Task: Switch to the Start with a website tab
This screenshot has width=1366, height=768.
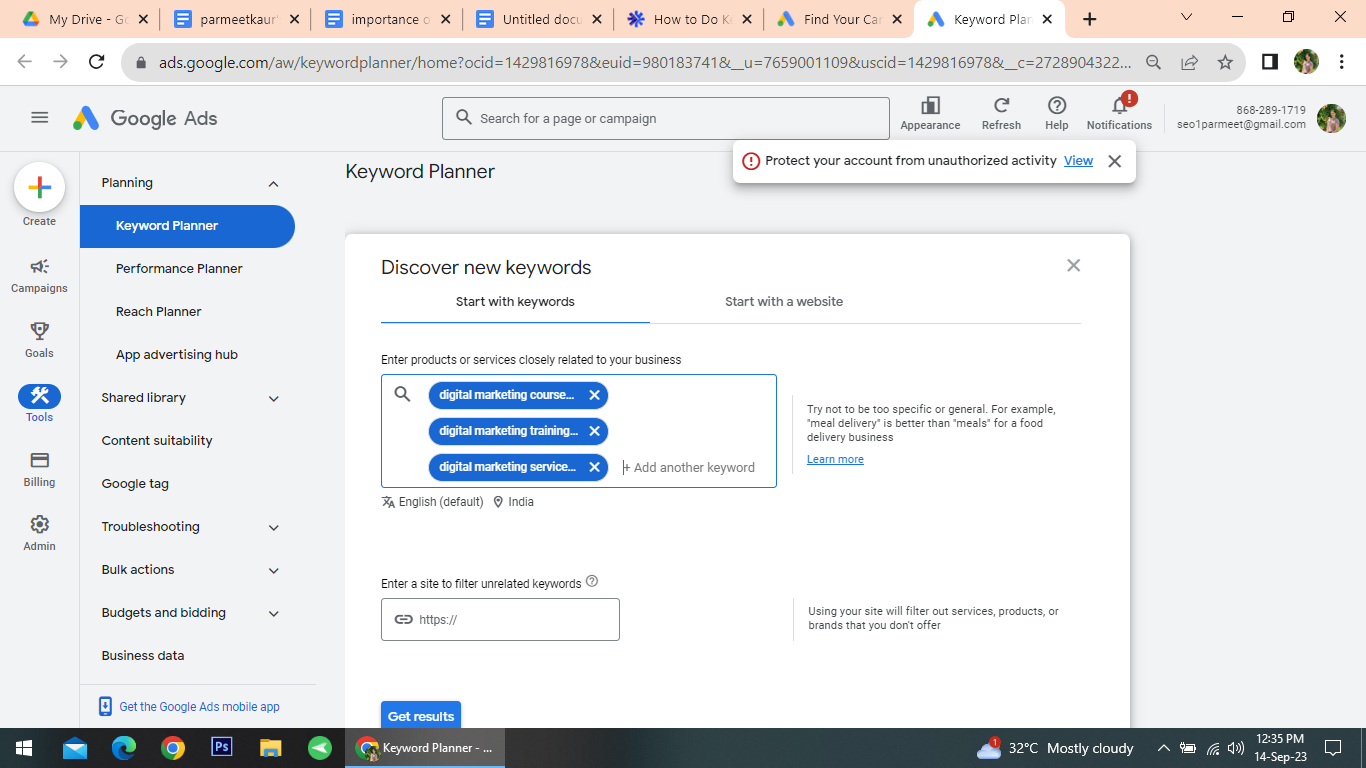Action: (x=784, y=302)
